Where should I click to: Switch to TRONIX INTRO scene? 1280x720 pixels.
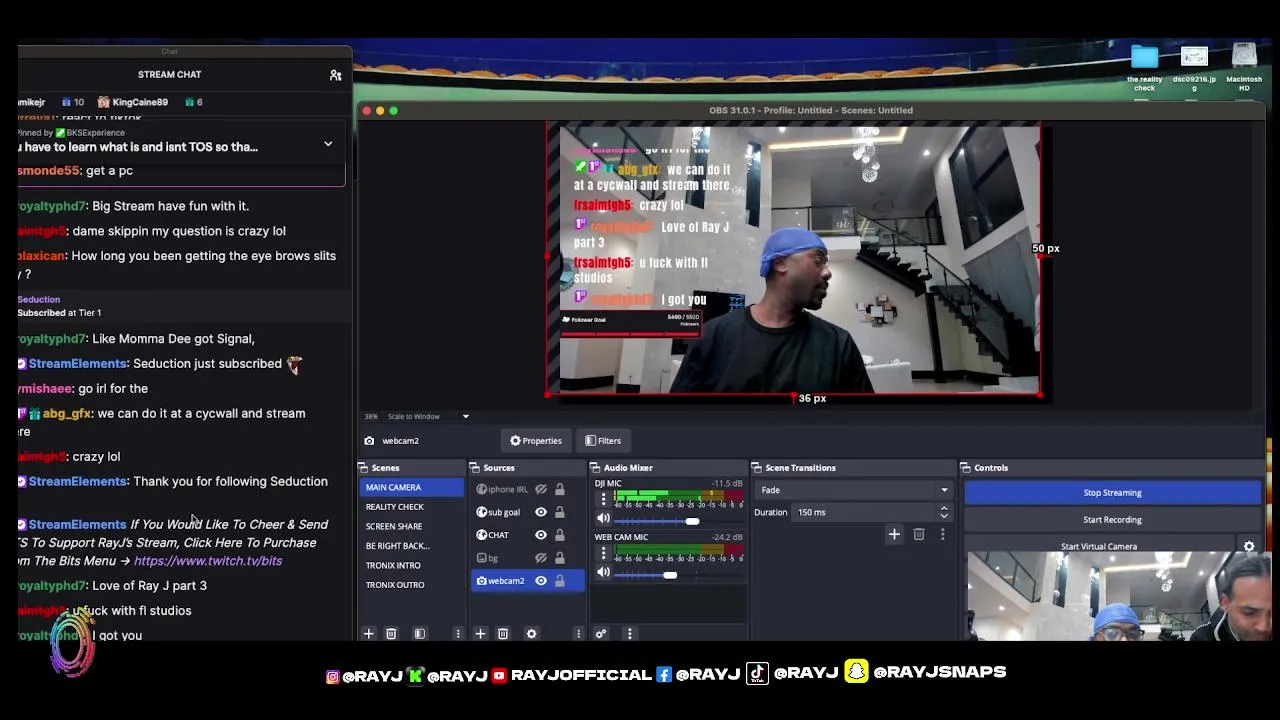tap(412, 565)
